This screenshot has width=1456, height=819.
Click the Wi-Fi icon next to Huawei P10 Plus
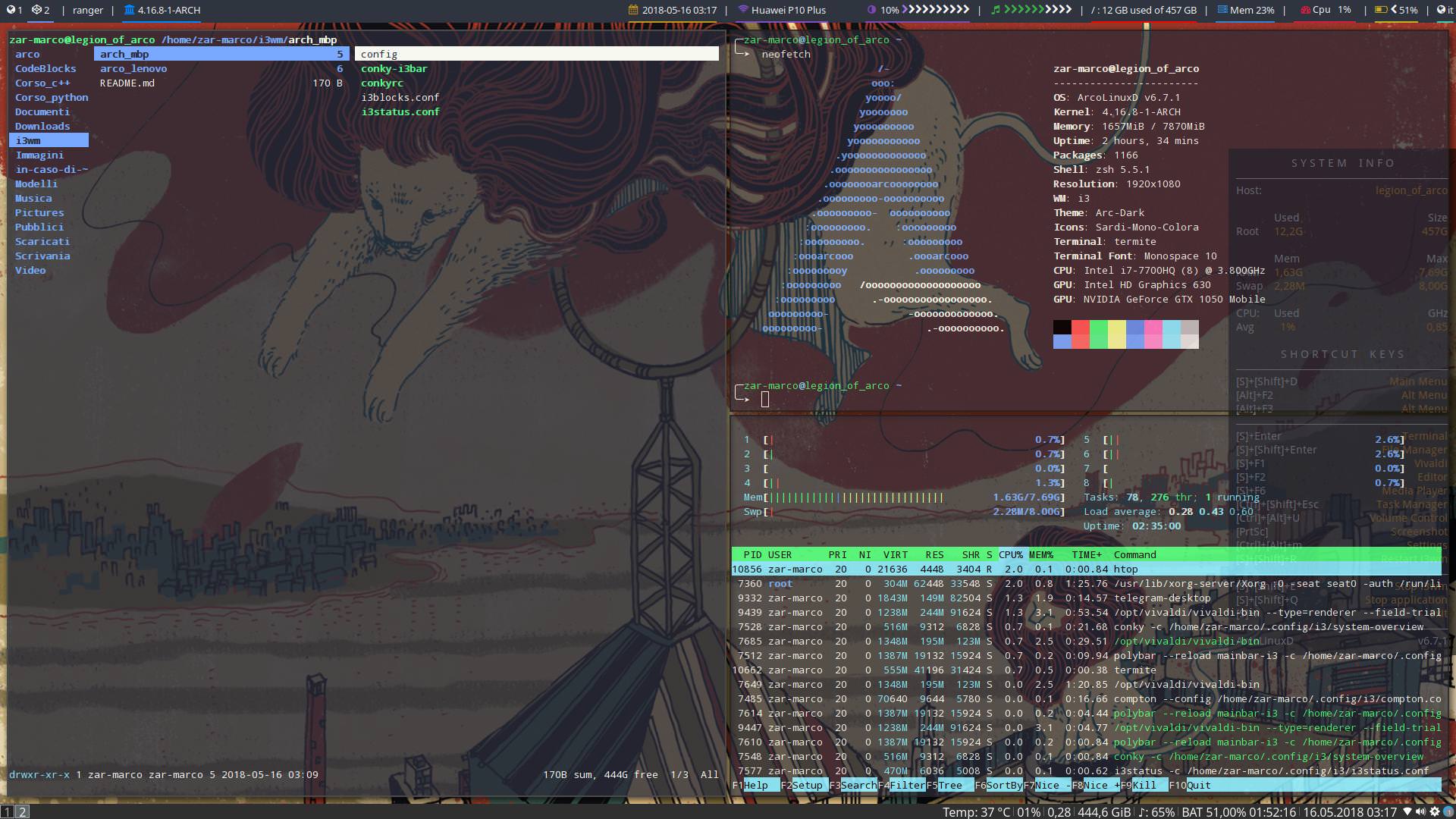(742, 10)
